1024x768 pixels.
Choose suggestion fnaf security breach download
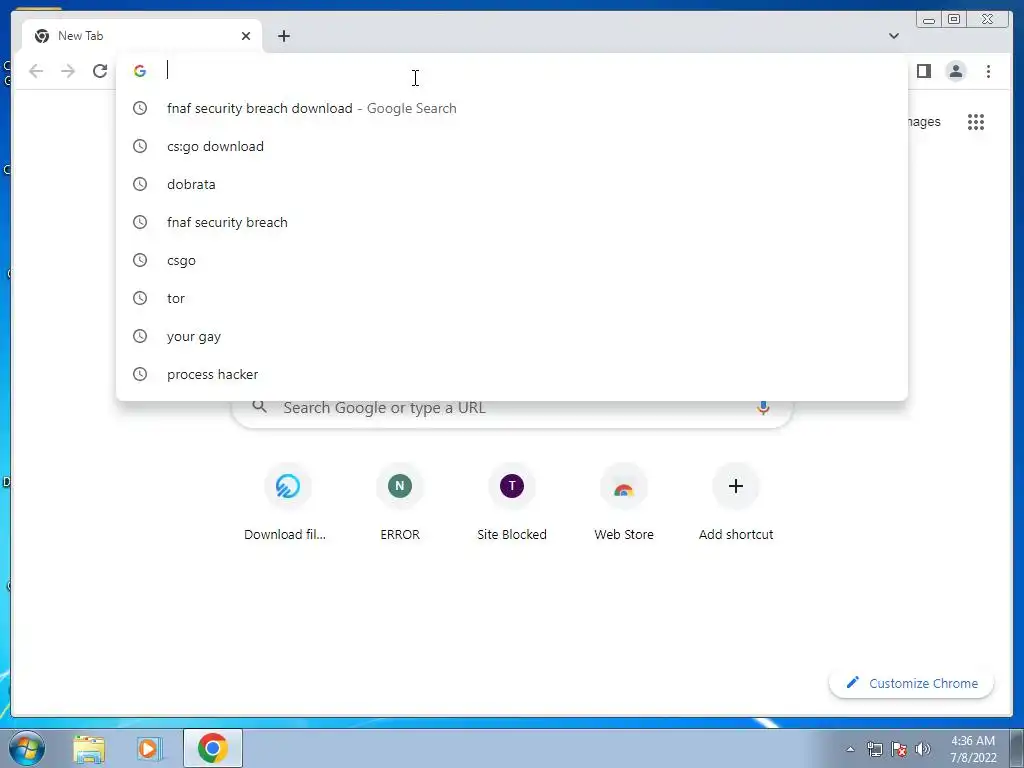[512, 108]
